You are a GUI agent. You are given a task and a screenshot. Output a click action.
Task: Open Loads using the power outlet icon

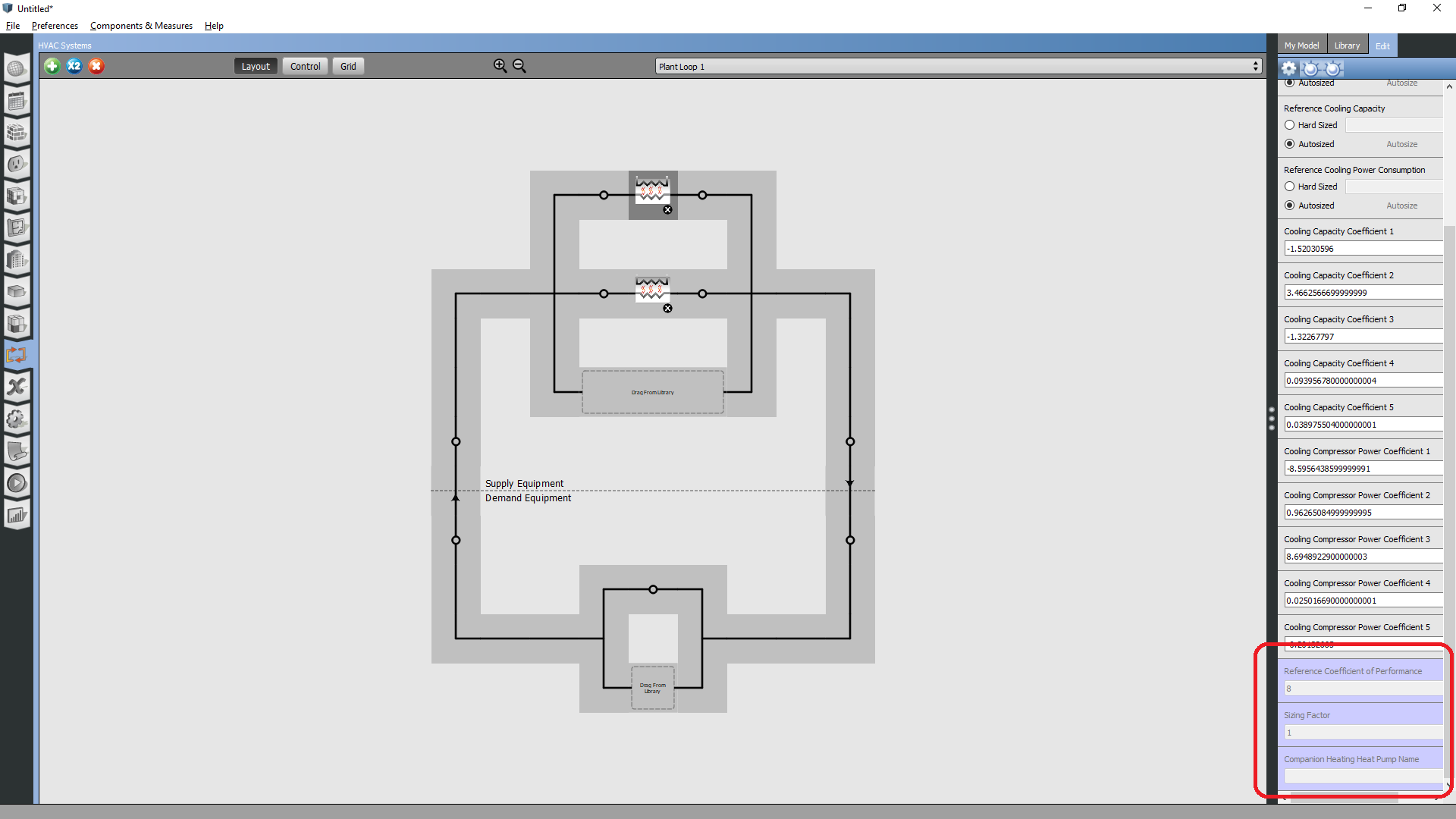pyautogui.click(x=17, y=164)
